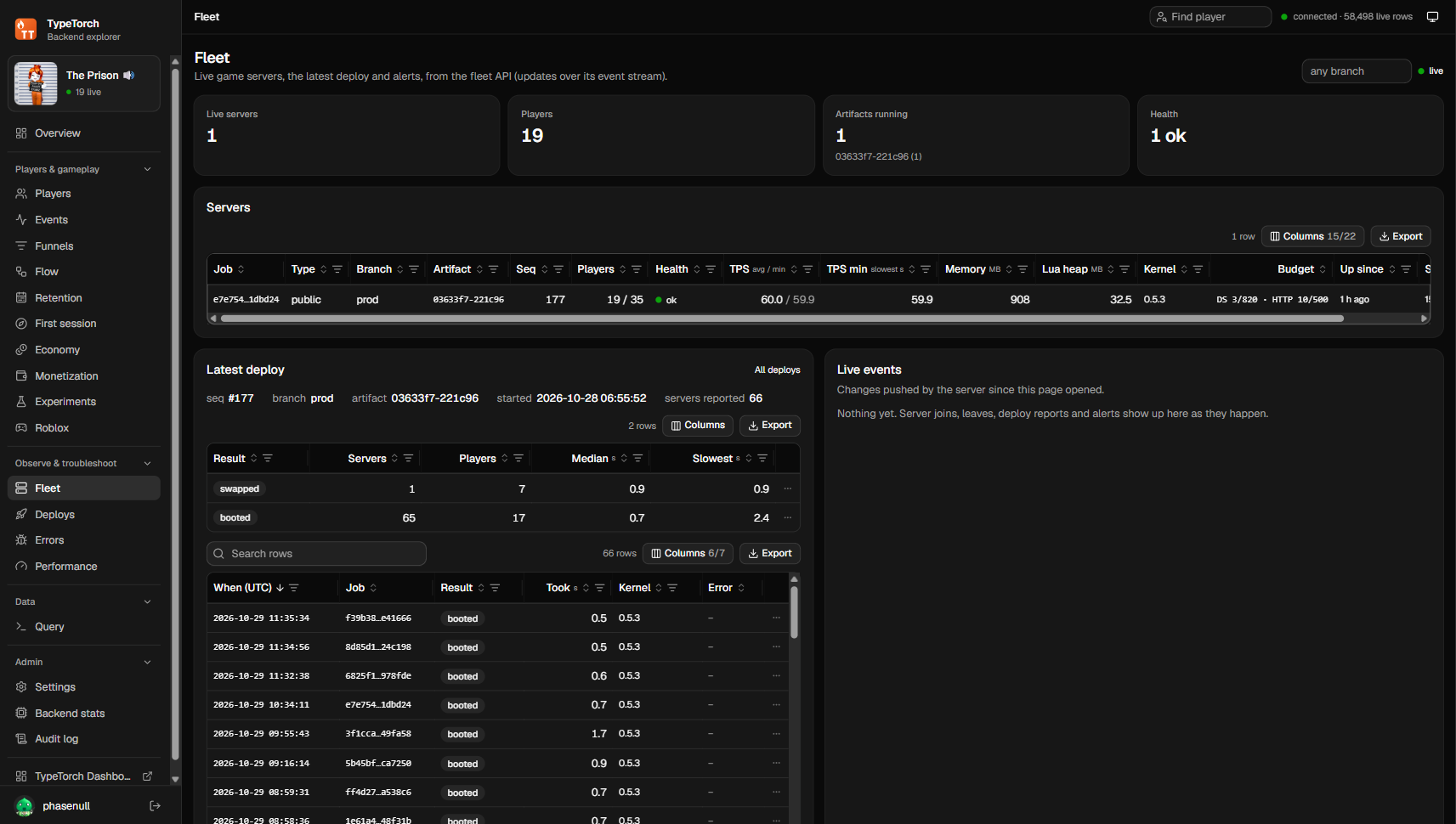This screenshot has height=824, width=1456.
Task: Click the Servers table horizontal scrollbar
Action: 781,319
